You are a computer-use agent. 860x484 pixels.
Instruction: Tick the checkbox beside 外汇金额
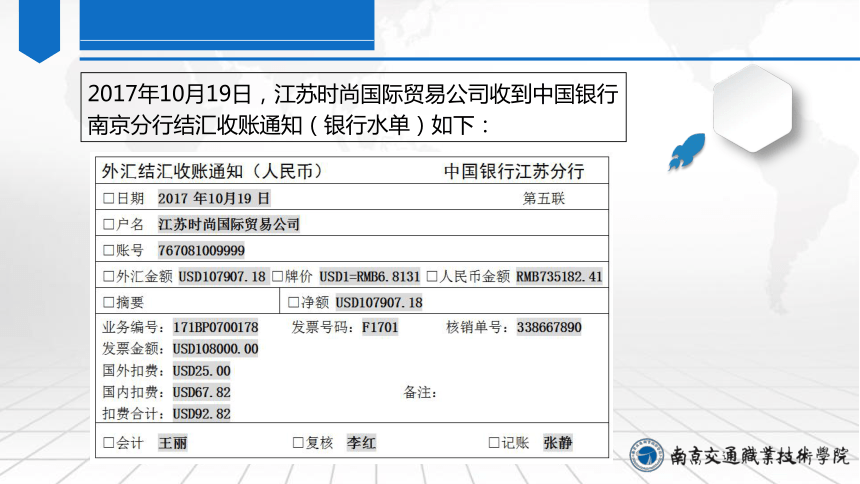click(x=109, y=277)
